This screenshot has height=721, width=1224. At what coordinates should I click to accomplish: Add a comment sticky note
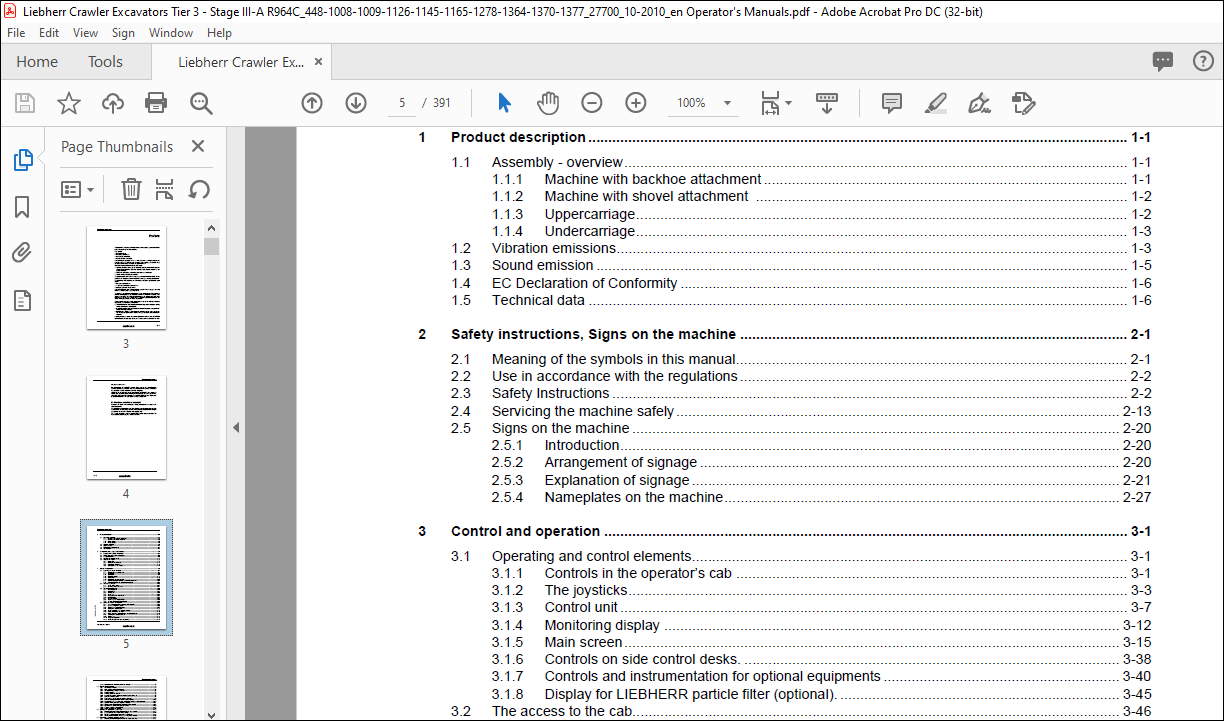892,103
